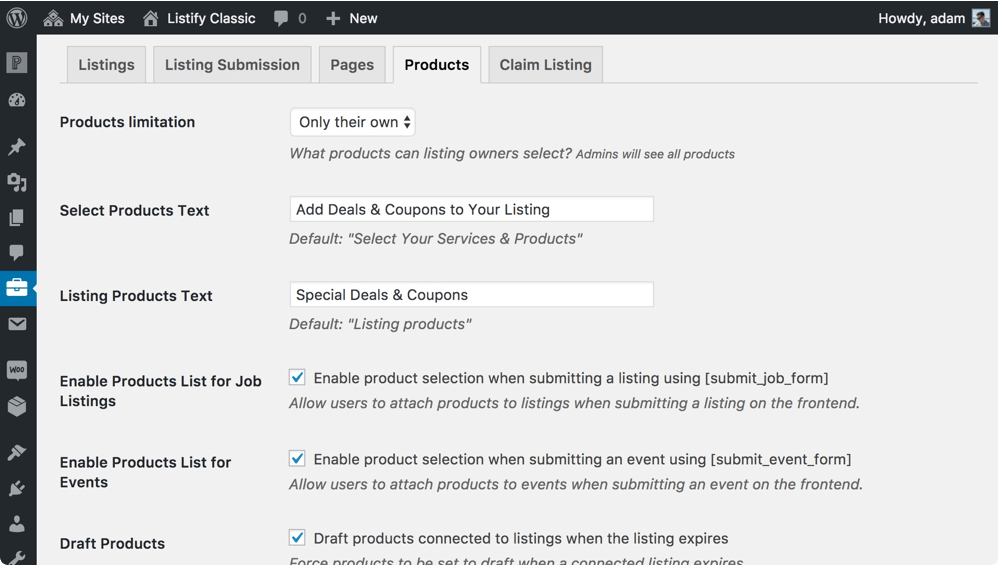The height and width of the screenshot is (565, 998).
Task: Switch to the Pages settings tab
Action: [352, 65]
